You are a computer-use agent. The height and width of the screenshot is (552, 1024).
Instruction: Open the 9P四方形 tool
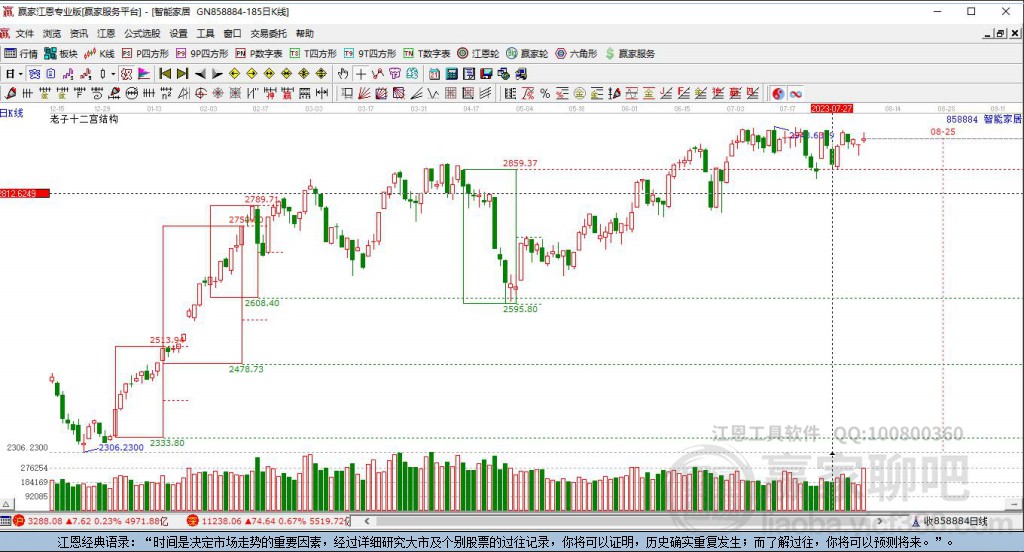point(202,54)
